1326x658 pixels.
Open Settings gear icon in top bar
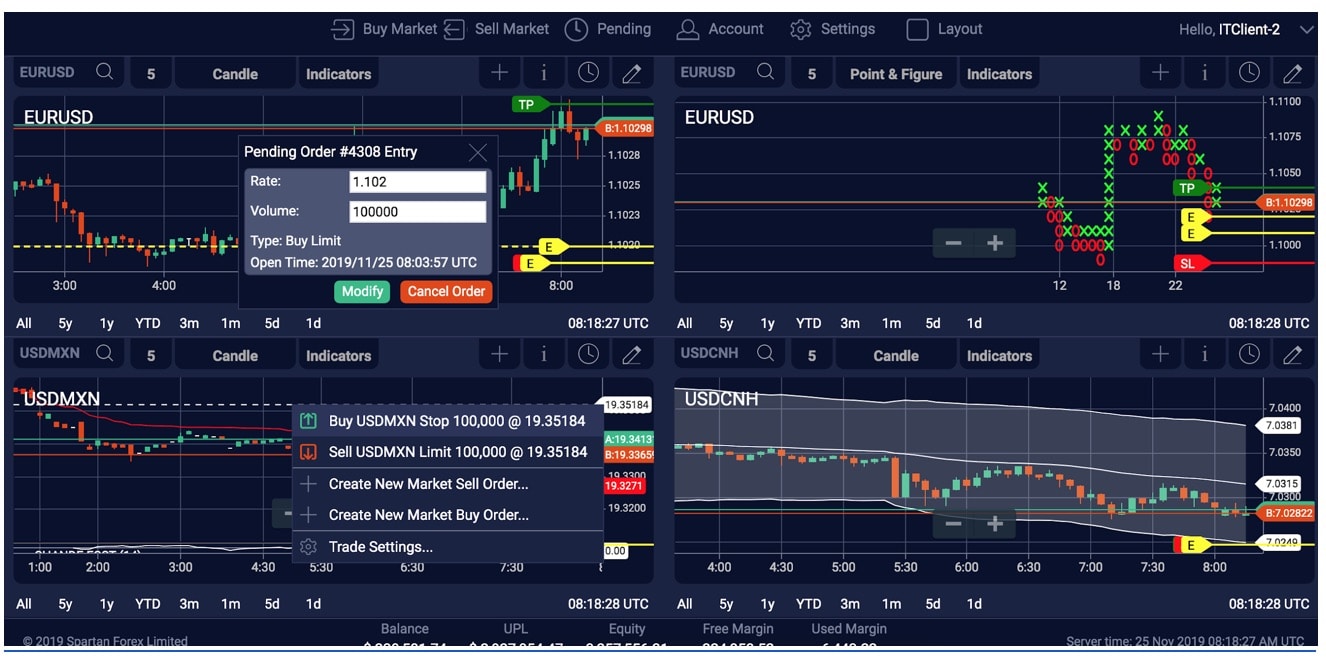(800, 29)
